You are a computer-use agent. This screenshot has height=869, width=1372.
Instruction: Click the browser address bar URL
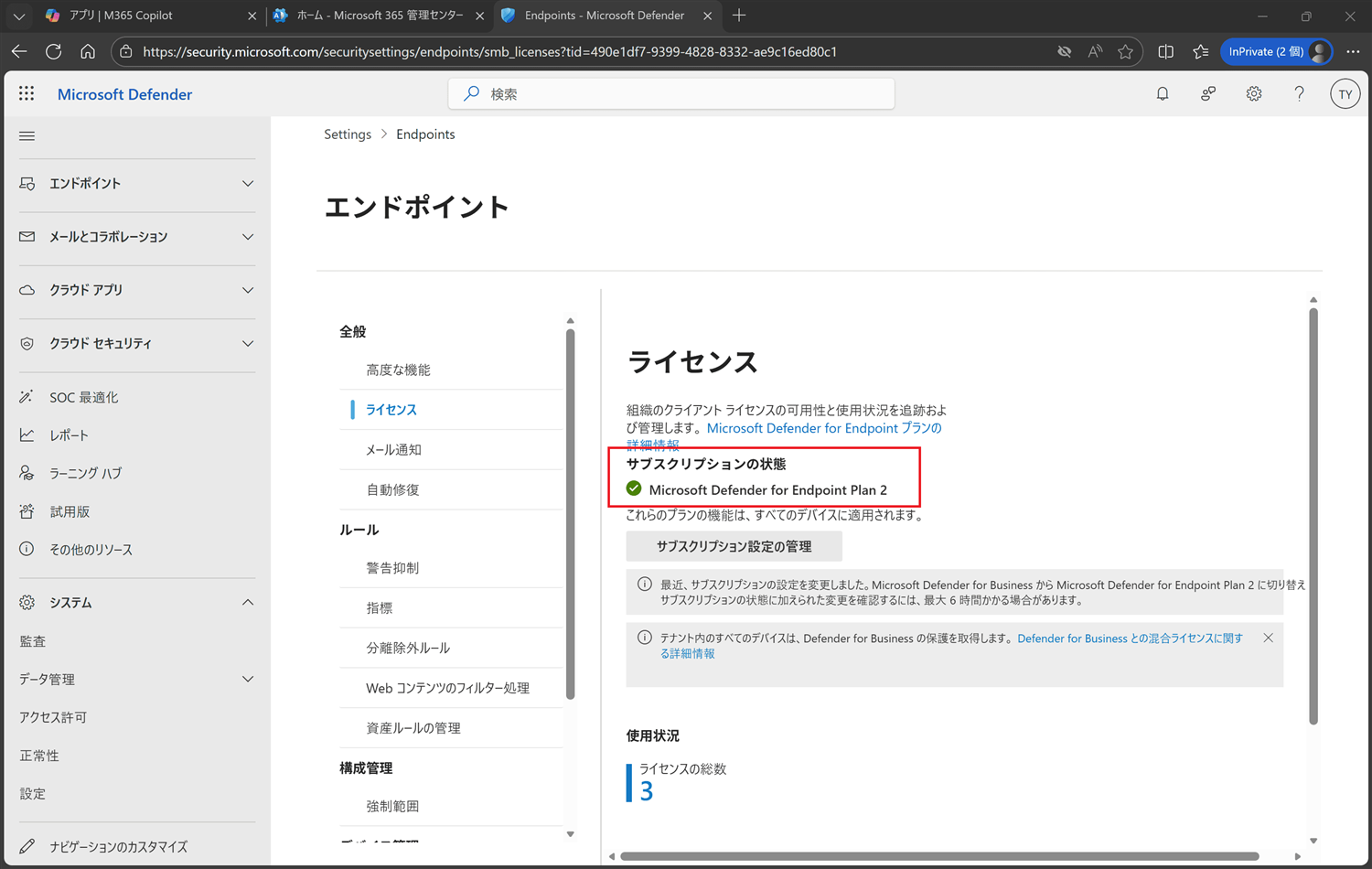pos(490,51)
